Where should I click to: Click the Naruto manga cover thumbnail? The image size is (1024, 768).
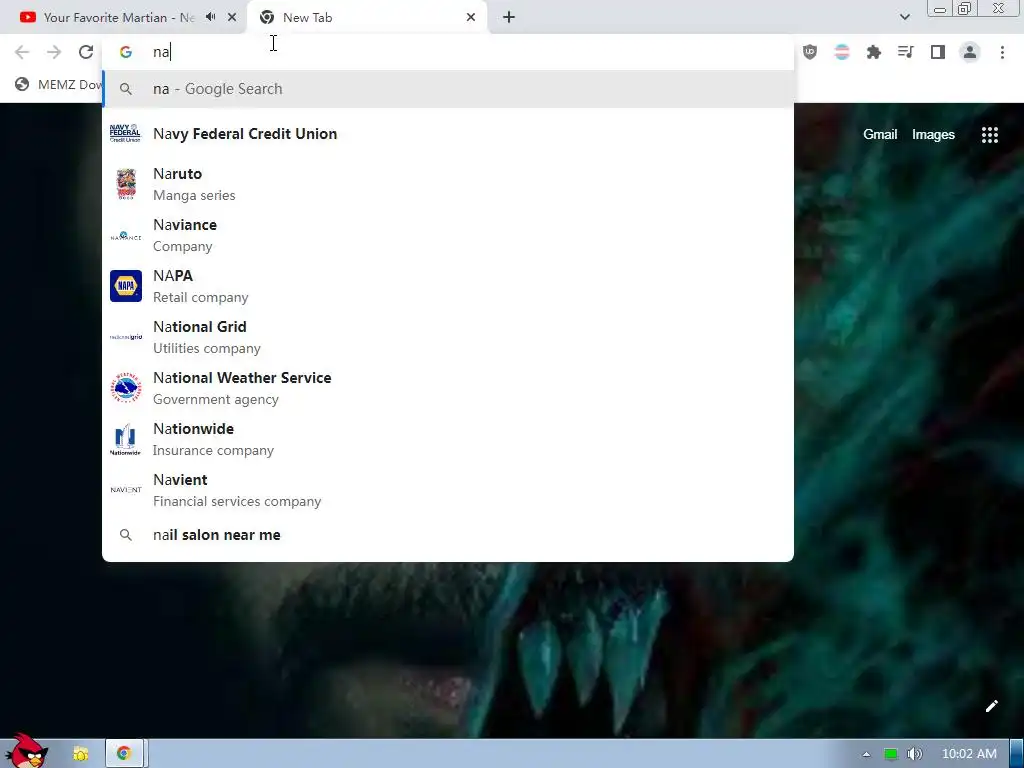pyautogui.click(x=126, y=184)
